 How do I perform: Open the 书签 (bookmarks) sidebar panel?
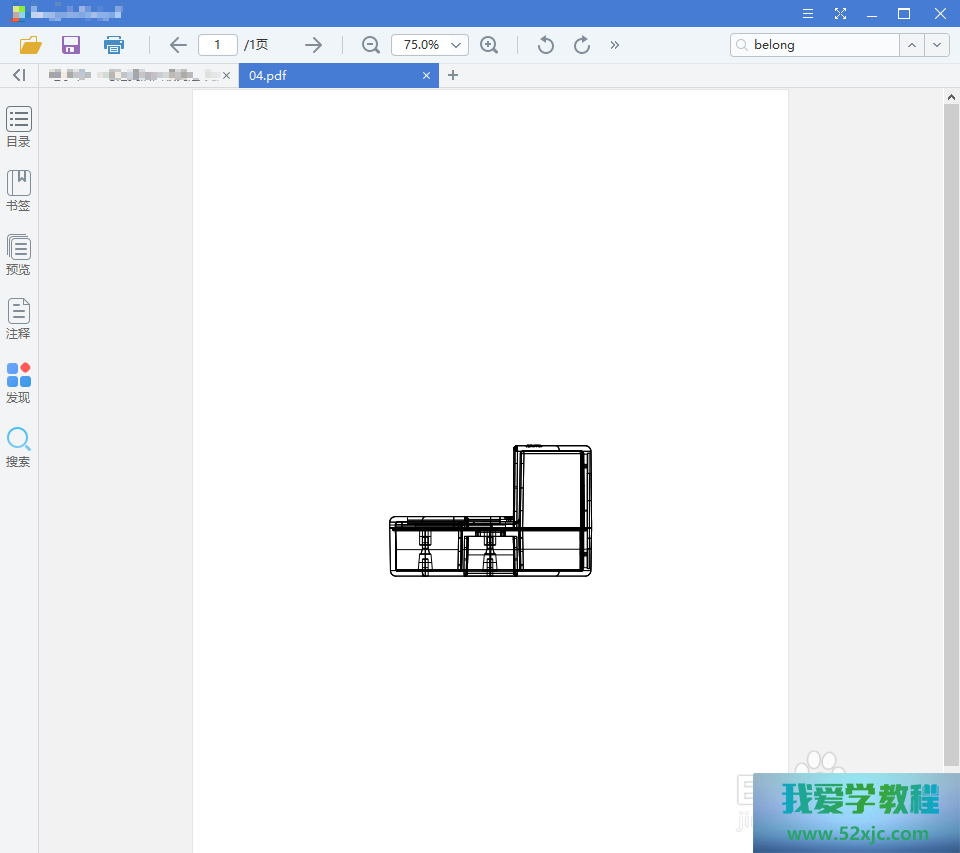[x=18, y=190]
